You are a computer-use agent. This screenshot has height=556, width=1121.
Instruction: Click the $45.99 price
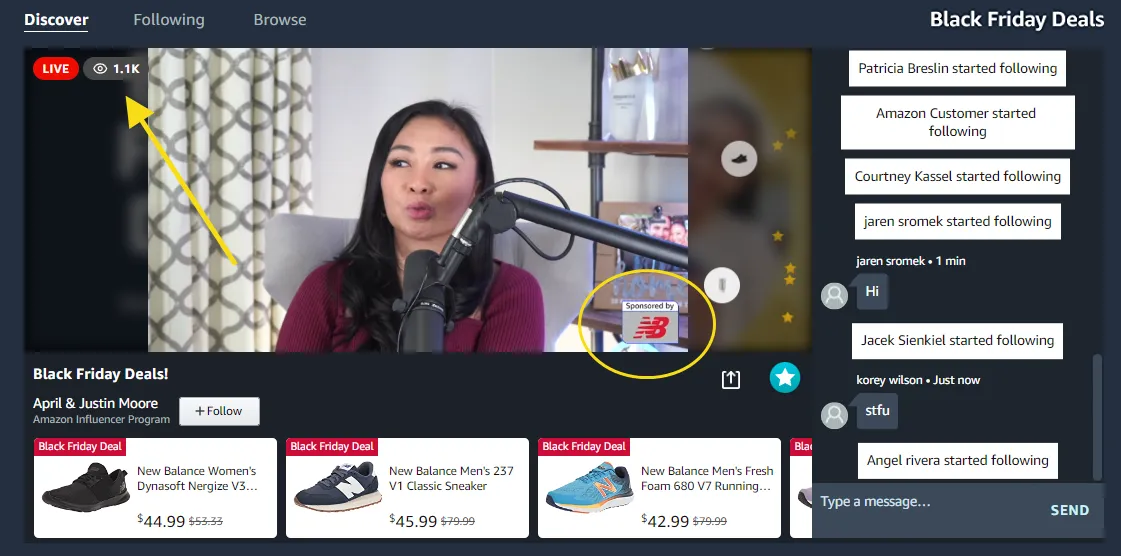point(413,521)
